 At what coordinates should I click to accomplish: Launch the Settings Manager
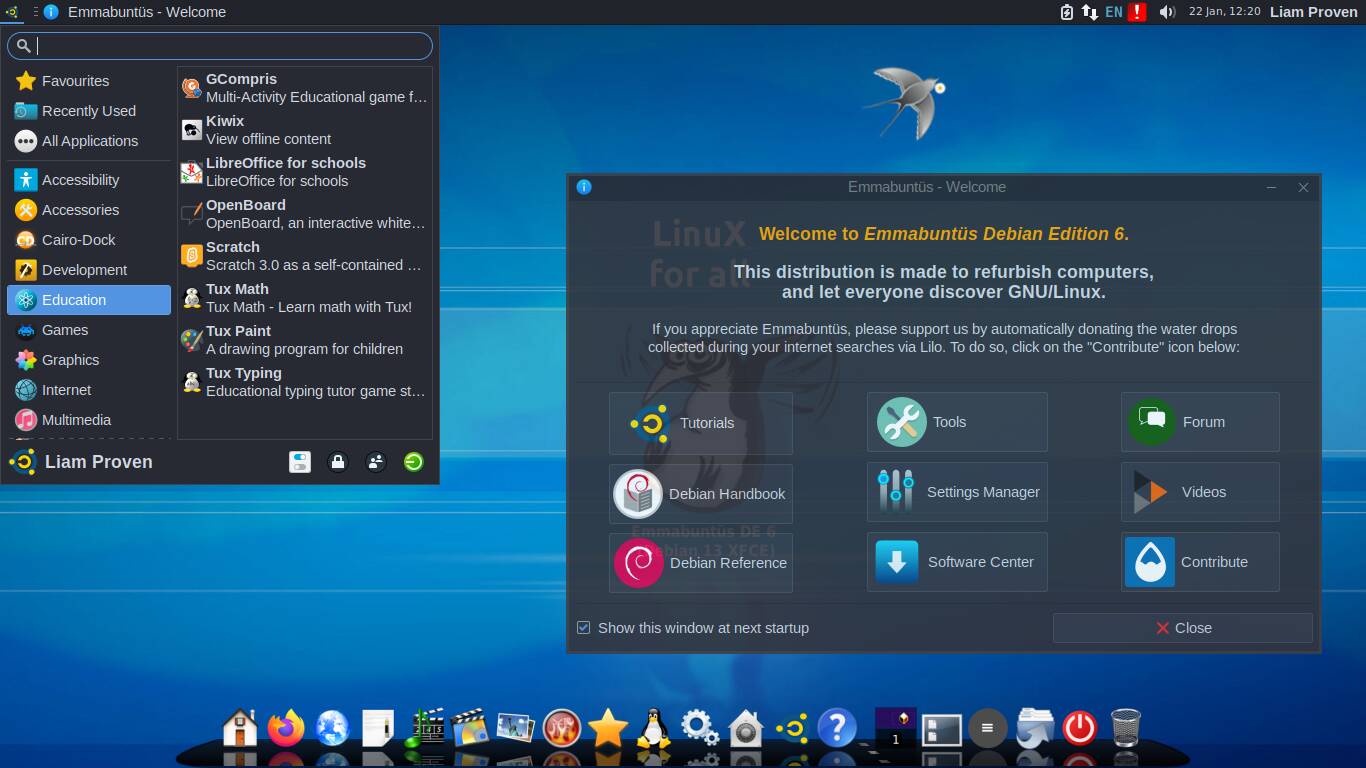pyautogui.click(x=956, y=492)
